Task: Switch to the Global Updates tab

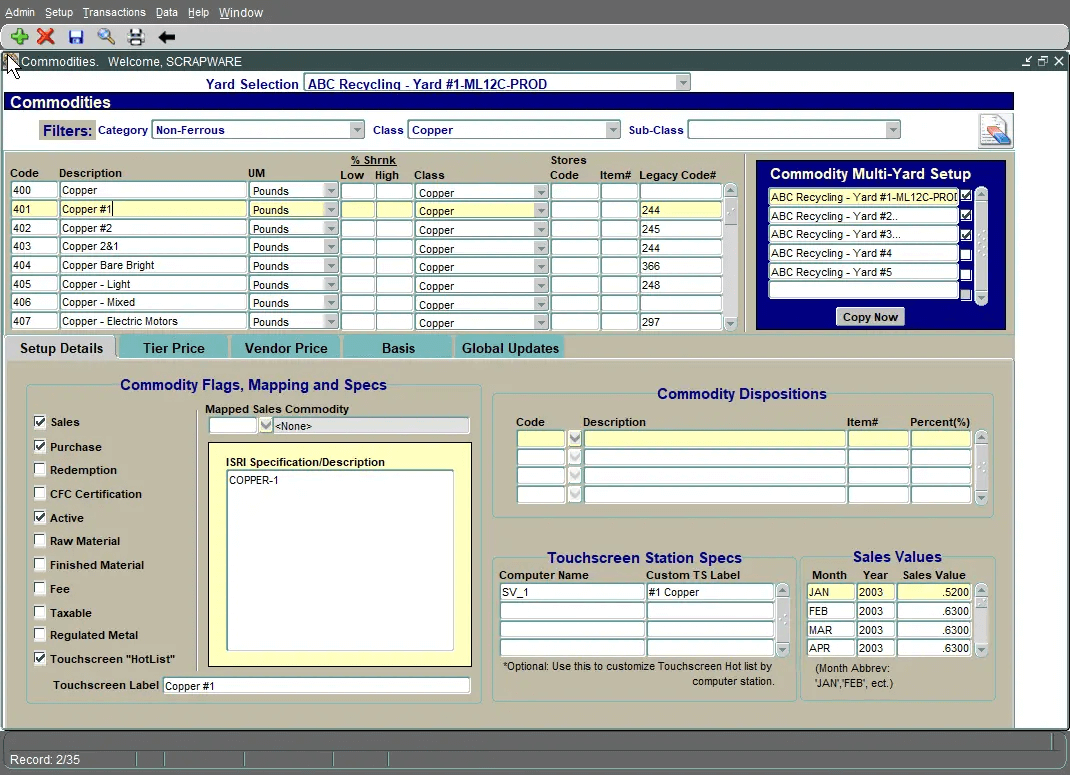Action: pos(513,347)
